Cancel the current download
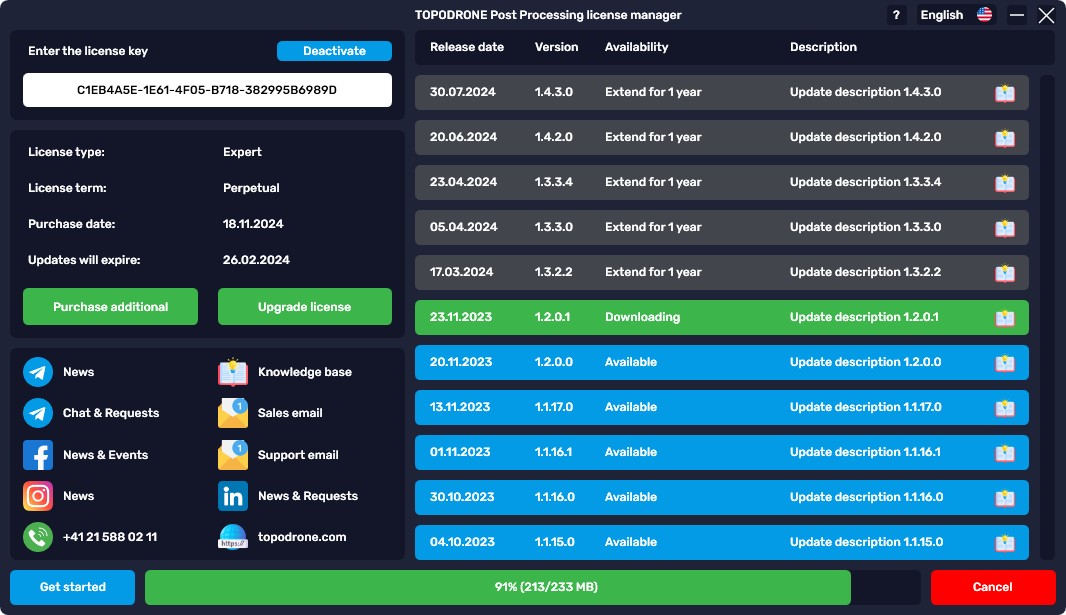This screenshot has height=615, width=1066. (993, 587)
